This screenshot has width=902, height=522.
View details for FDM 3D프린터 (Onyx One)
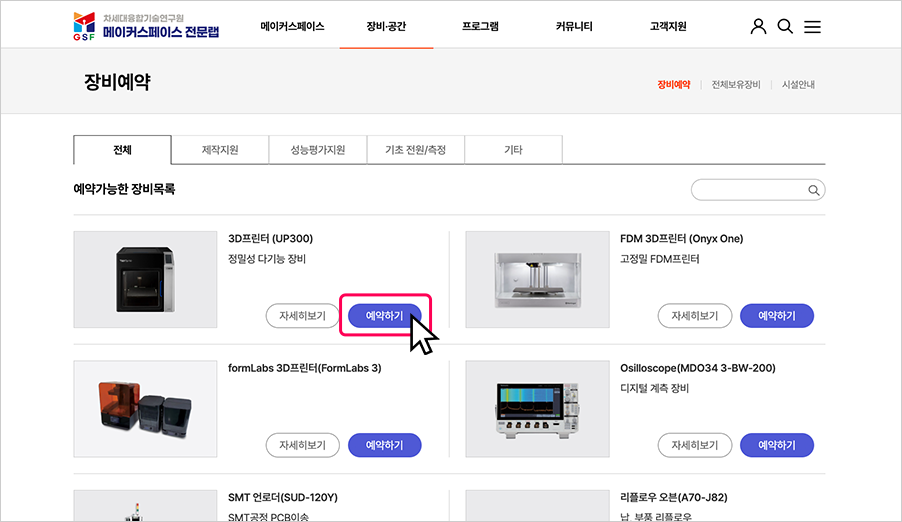695,316
